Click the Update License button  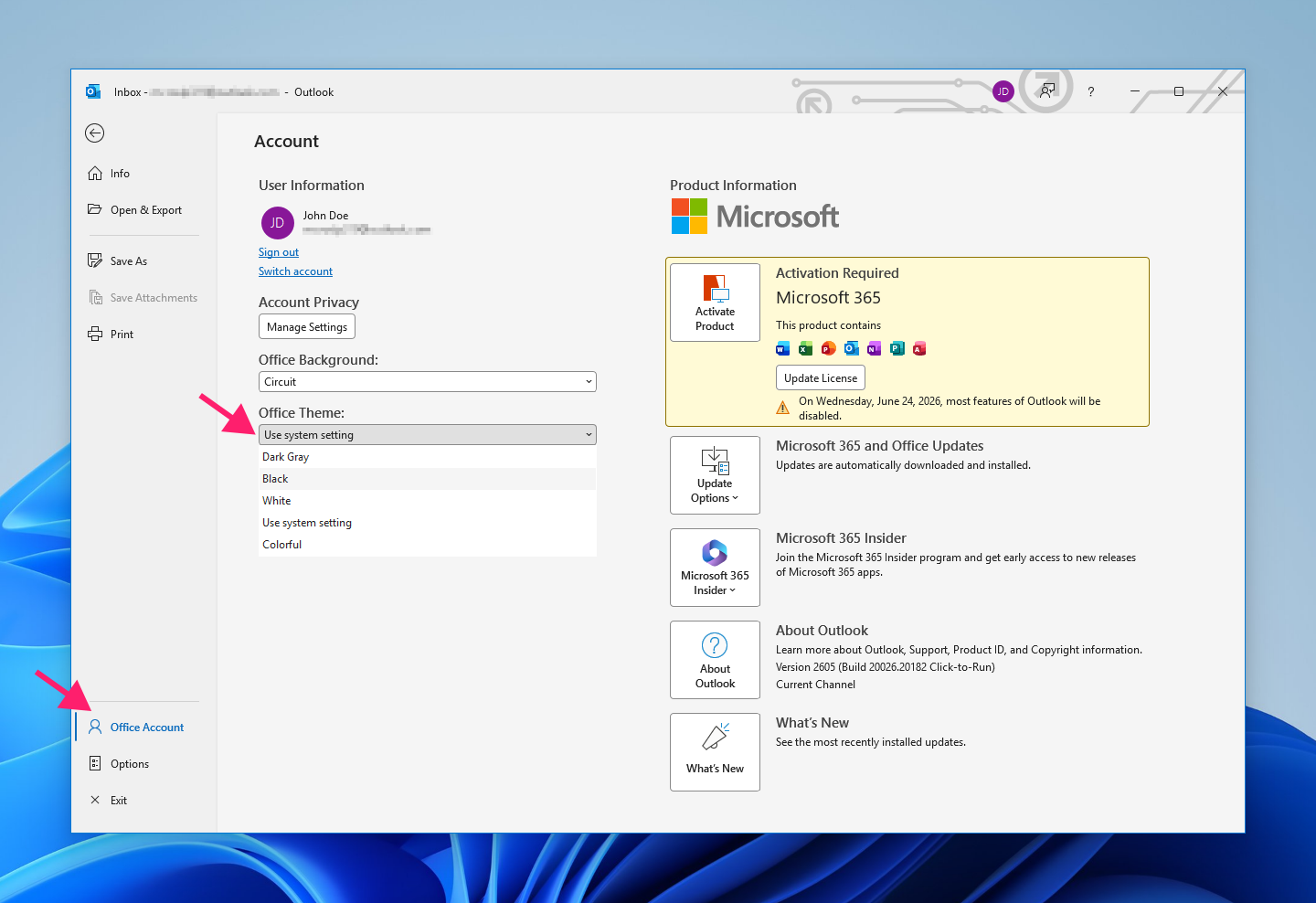[x=821, y=378]
